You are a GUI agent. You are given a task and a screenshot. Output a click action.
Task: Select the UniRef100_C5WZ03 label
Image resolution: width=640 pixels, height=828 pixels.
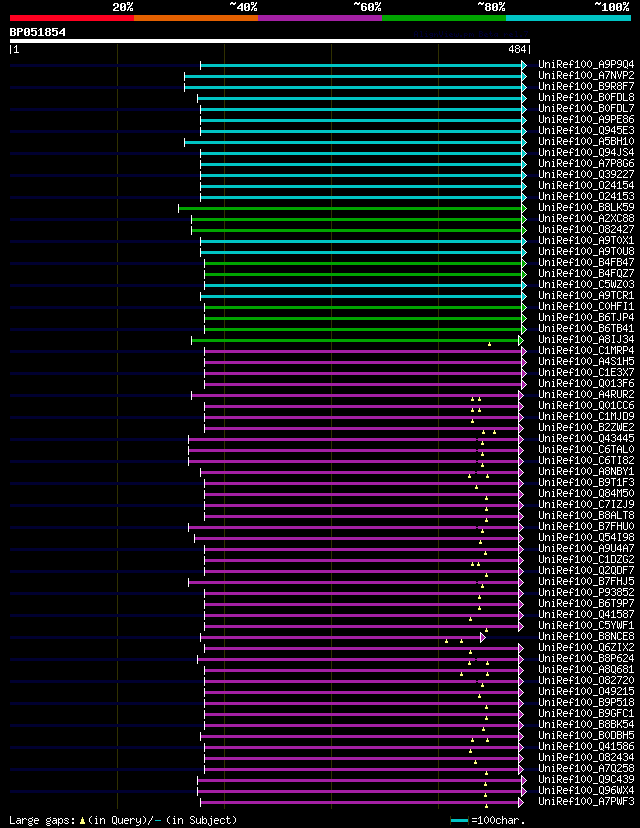pyautogui.click(x=586, y=285)
